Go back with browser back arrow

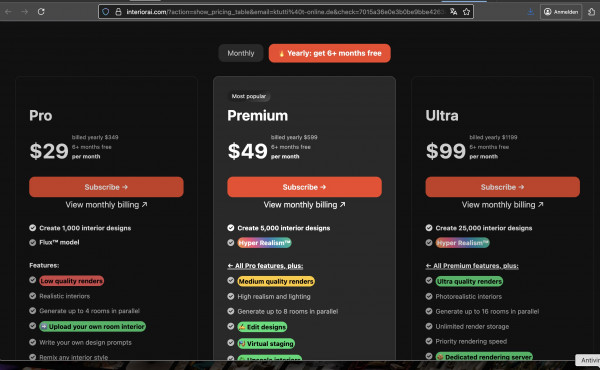[8, 12]
